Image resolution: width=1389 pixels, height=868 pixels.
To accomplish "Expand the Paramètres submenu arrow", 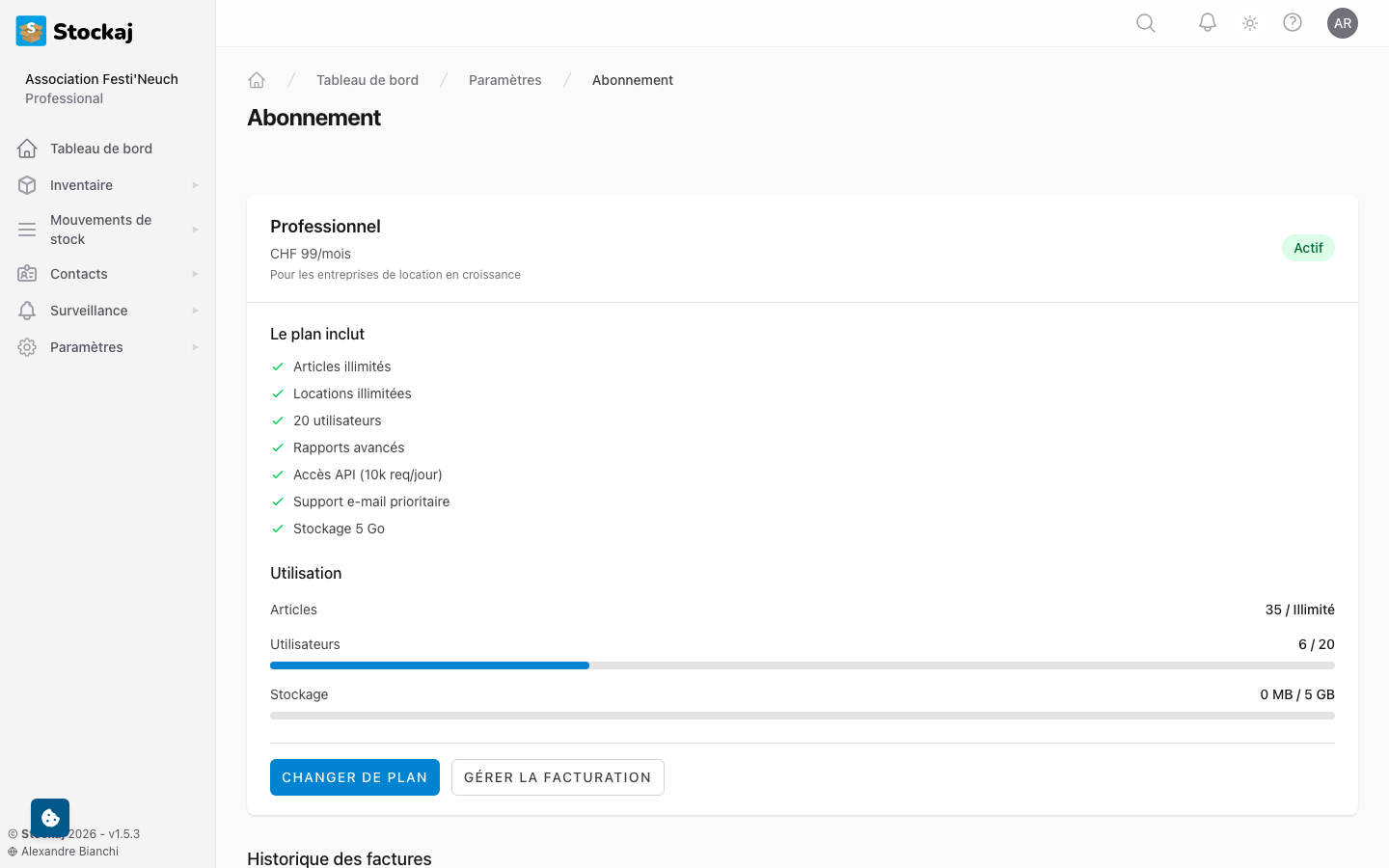I will click(195, 347).
